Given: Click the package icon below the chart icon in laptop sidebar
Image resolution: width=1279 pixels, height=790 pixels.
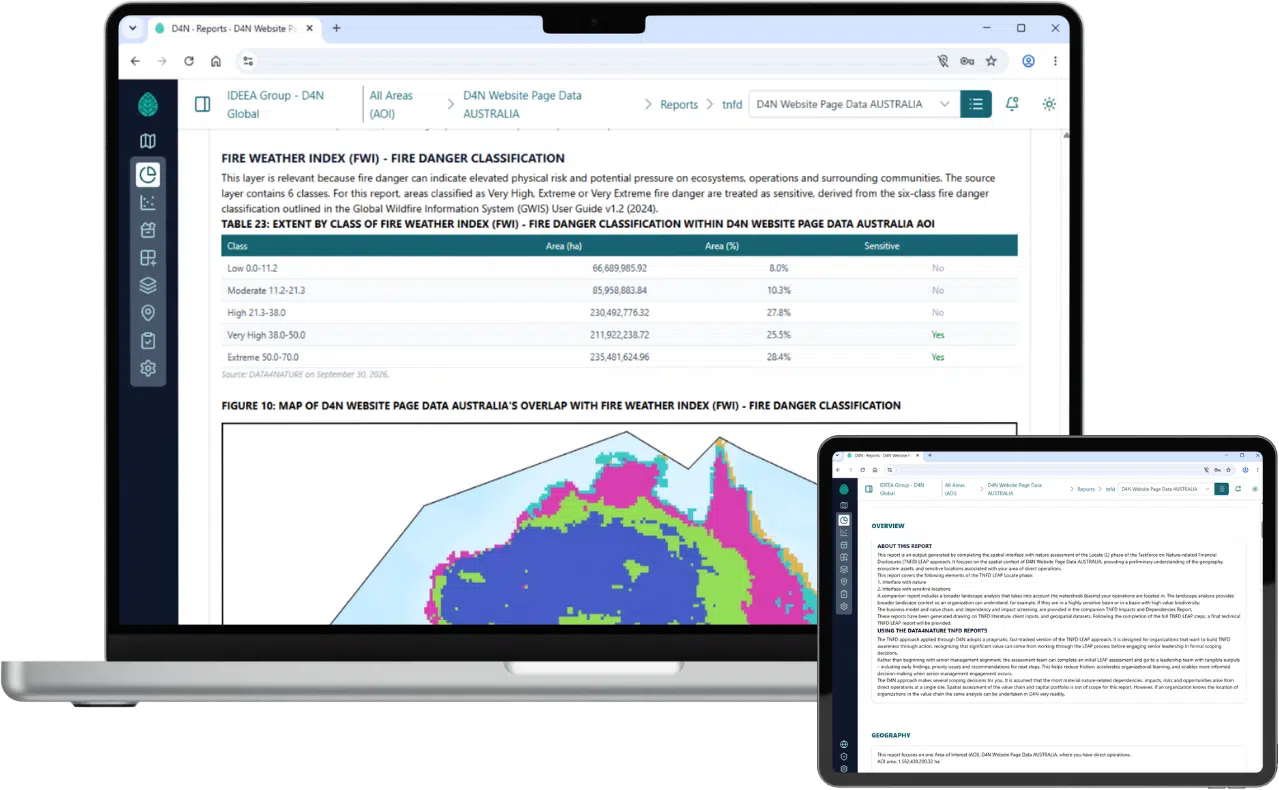Looking at the screenshot, I should [148, 230].
